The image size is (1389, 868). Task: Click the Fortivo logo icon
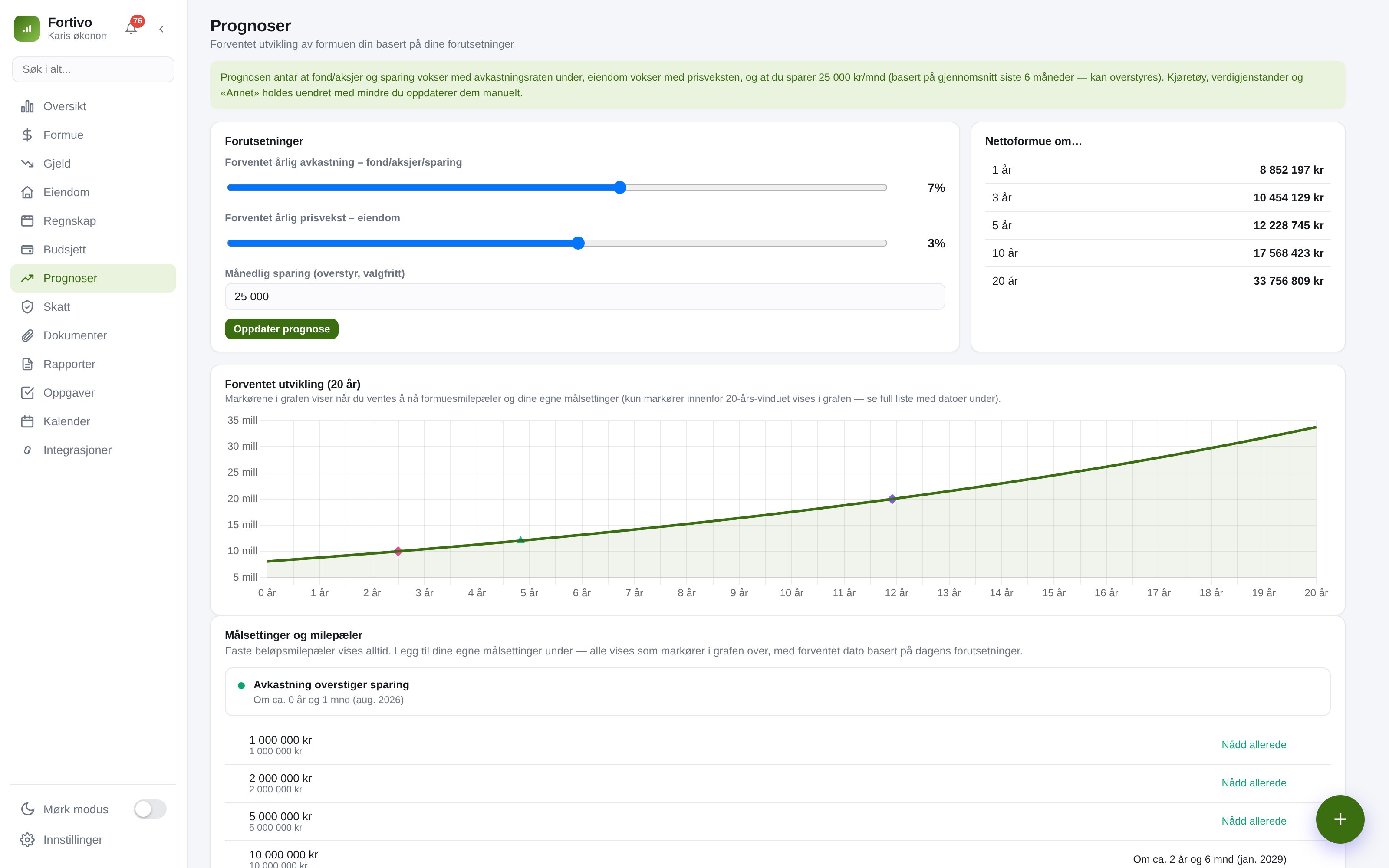(27, 29)
